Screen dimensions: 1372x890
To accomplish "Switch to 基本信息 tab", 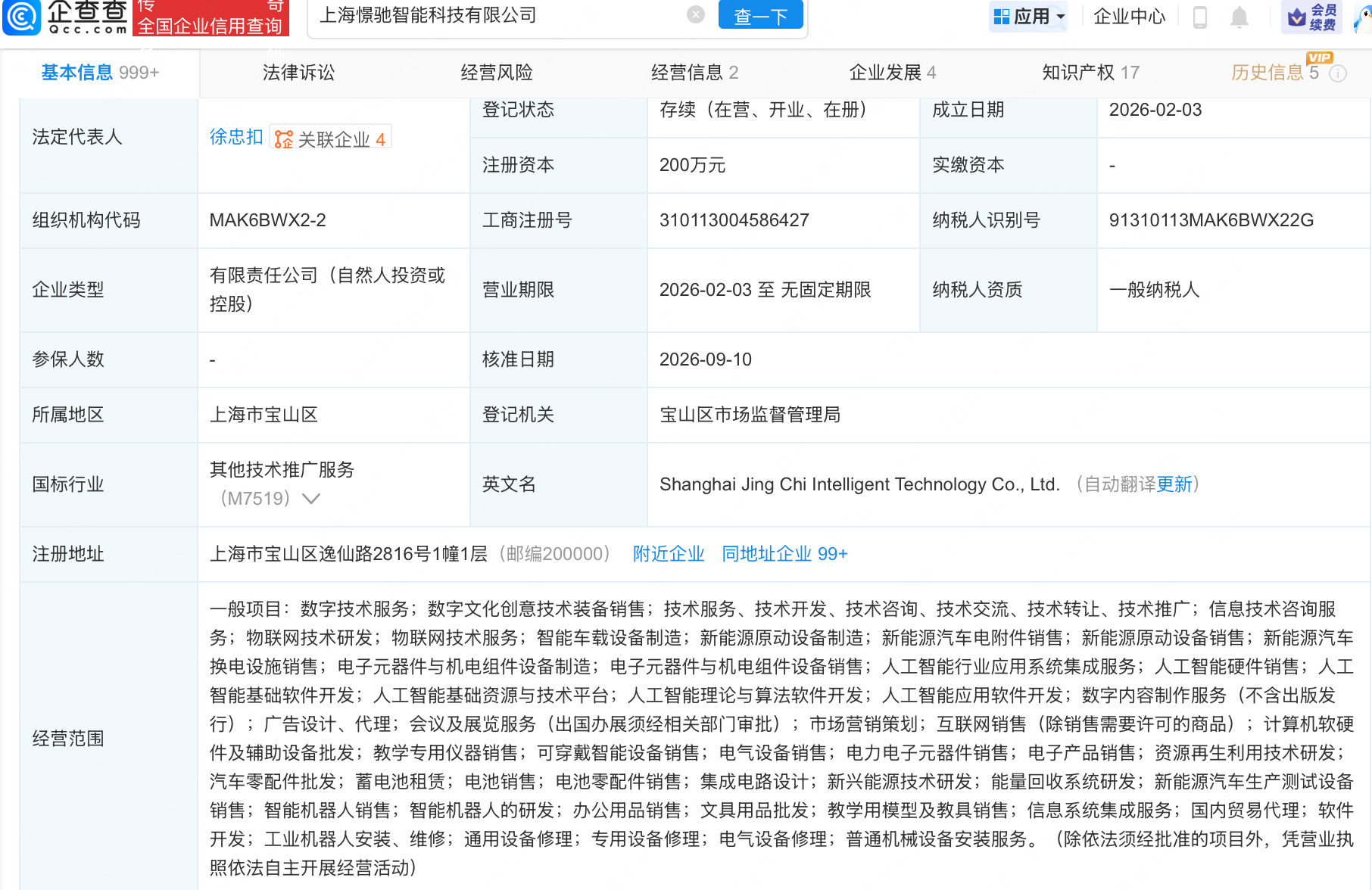I will pos(100,73).
